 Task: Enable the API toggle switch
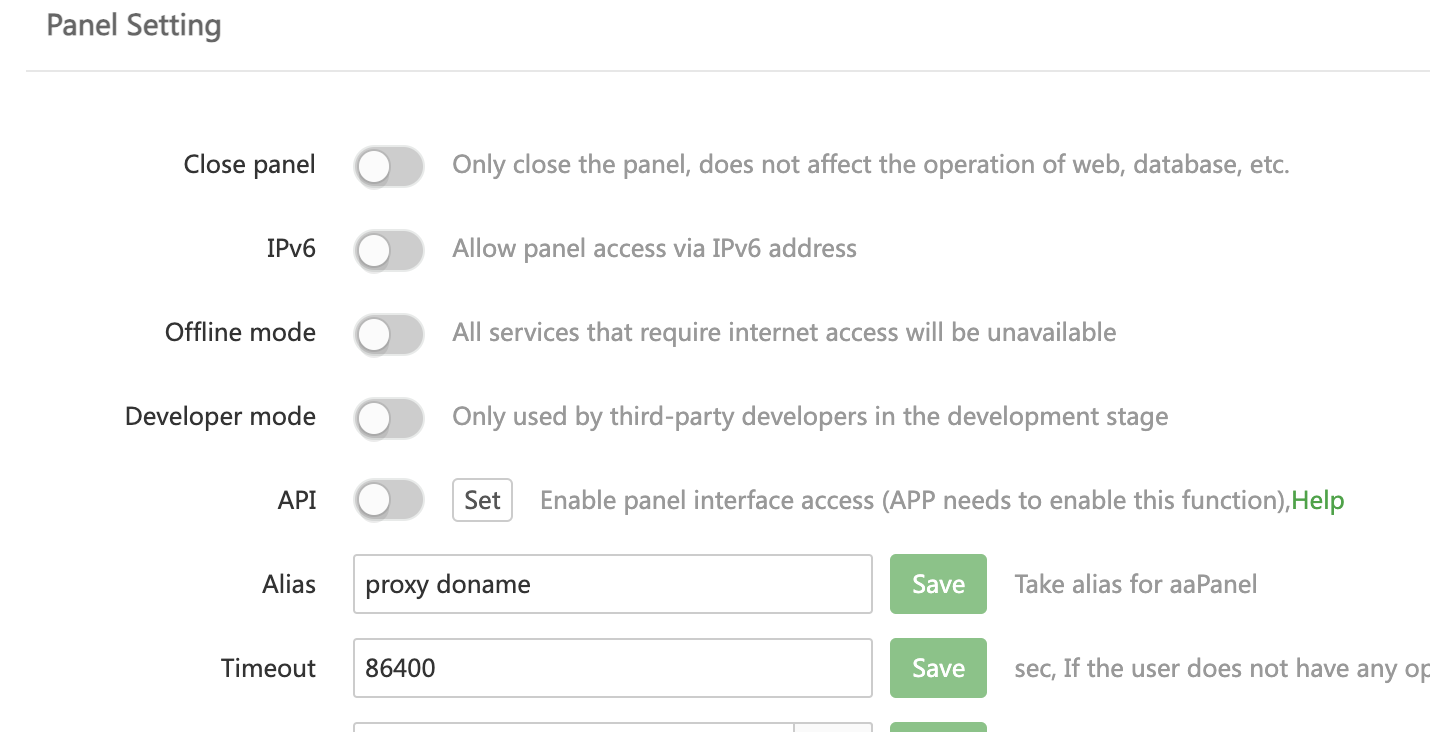pyautogui.click(x=389, y=501)
